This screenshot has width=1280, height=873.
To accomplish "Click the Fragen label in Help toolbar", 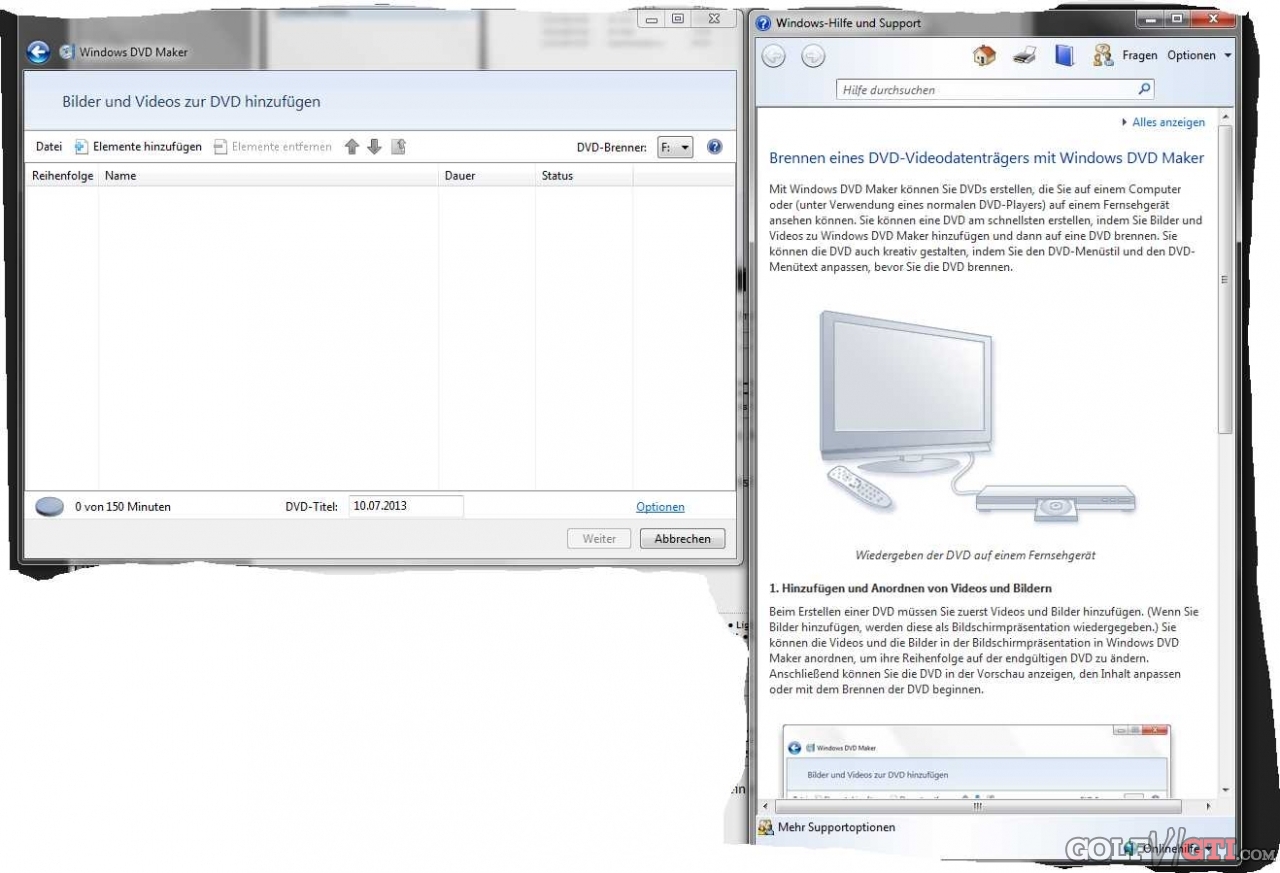I will (x=1140, y=56).
